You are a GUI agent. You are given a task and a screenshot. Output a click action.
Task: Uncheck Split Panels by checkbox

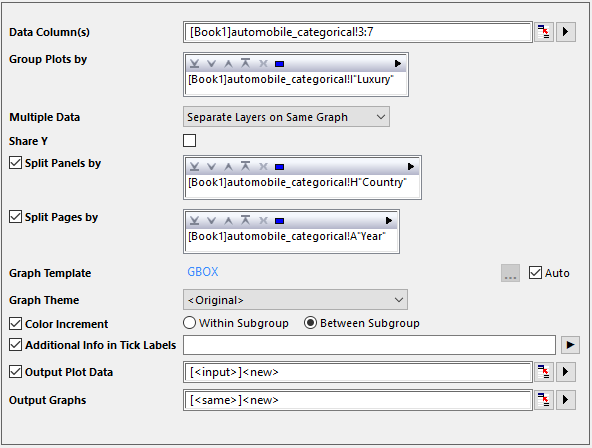(15, 163)
